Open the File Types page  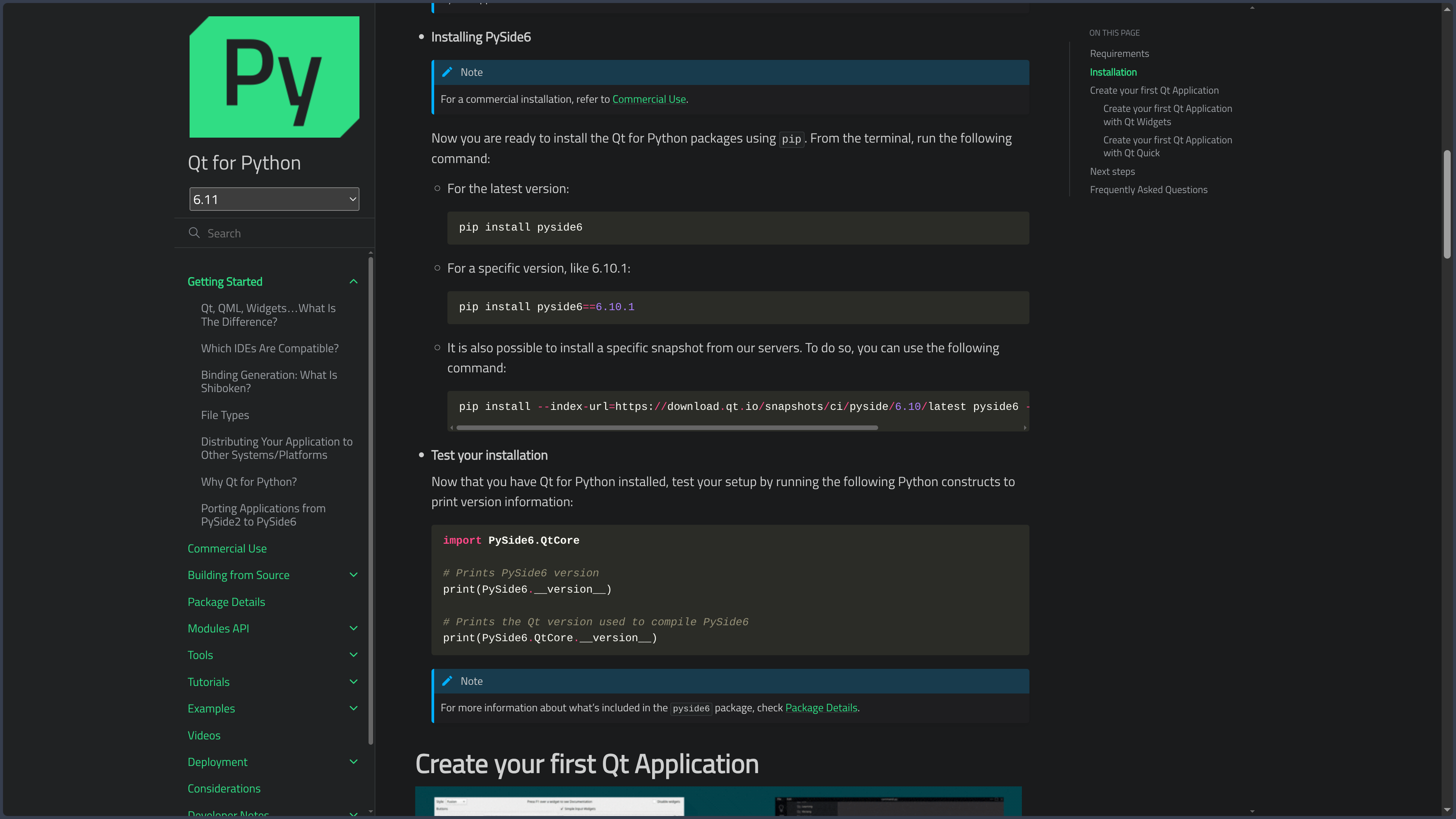[225, 415]
